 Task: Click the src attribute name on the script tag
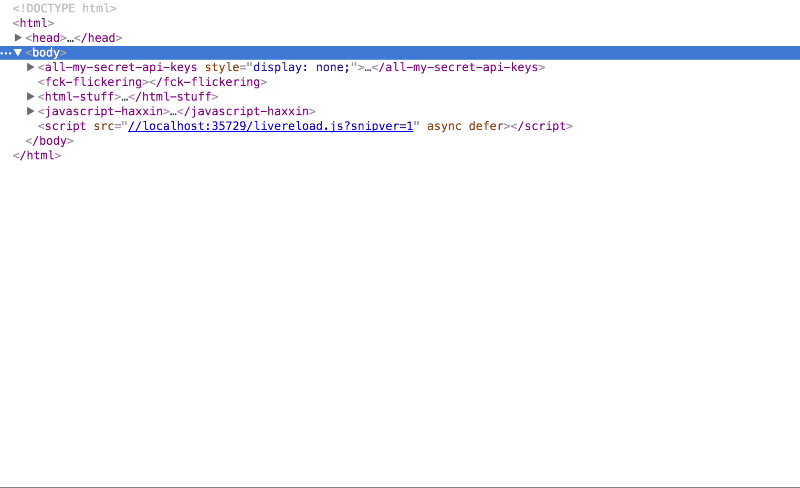pyautogui.click(x=104, y=126)
